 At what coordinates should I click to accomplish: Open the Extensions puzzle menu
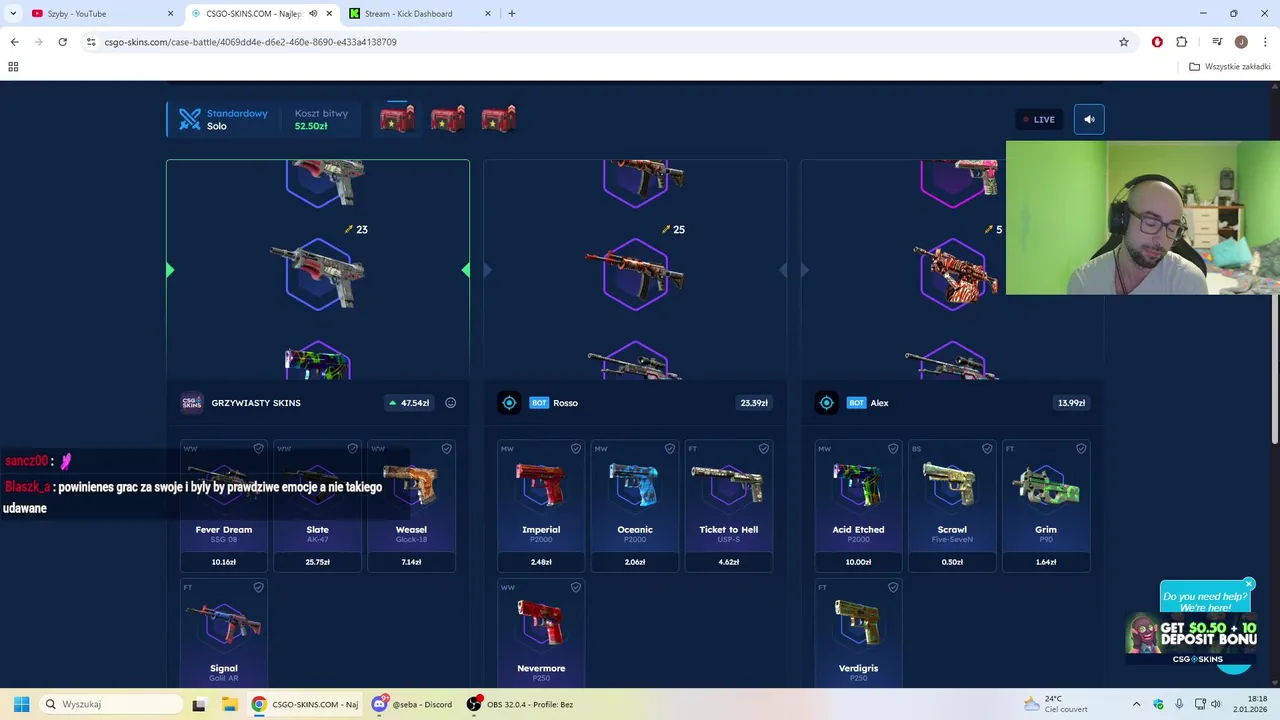click(1182, 42)
